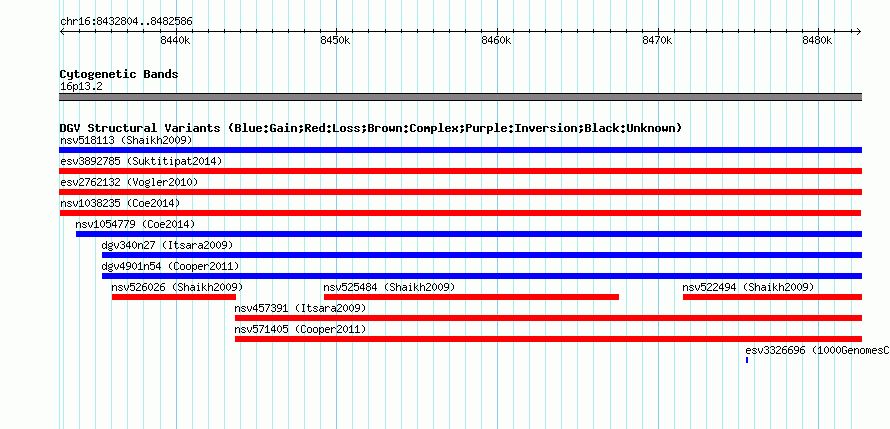This screenshot has height=429, width=890.
Task: Select the blue dgv340n27 gain bar
Action: (482, 255)
